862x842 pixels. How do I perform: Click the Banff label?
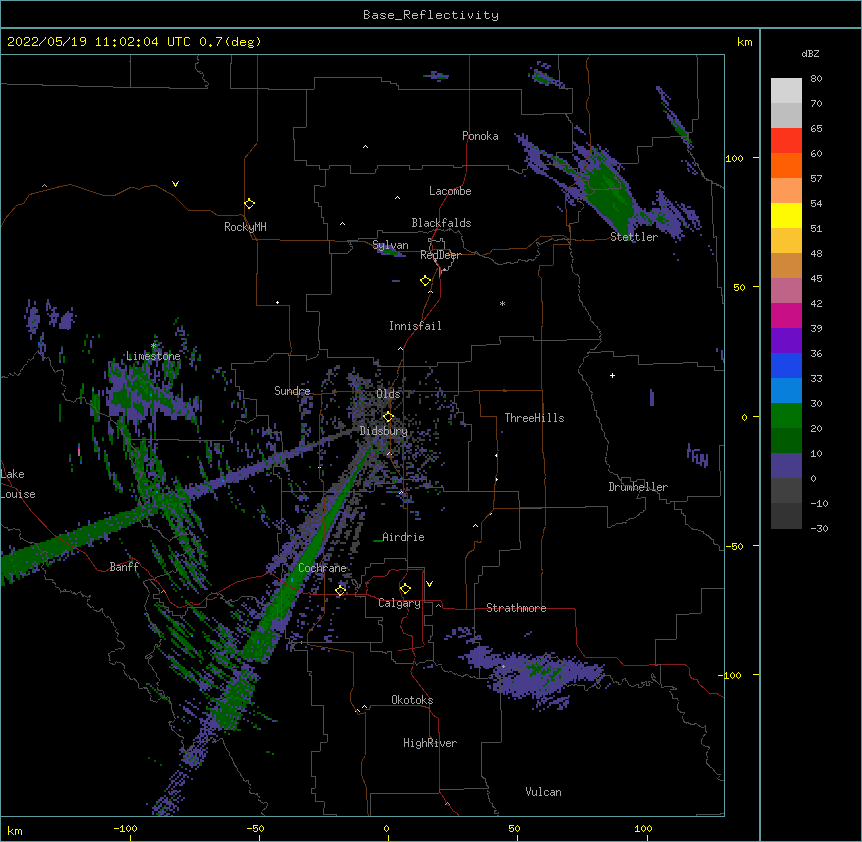[124, 567]
